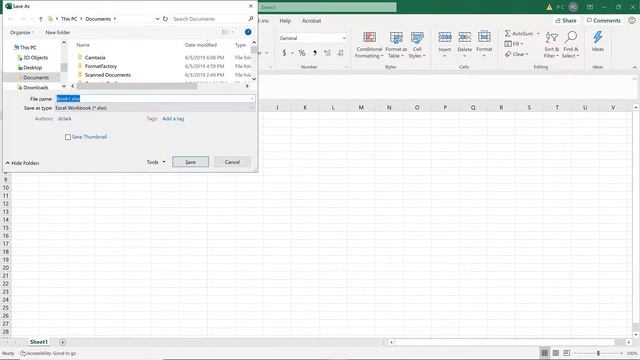
Task: Switch to Page Break Preview
Action: [x=567, y=353]
